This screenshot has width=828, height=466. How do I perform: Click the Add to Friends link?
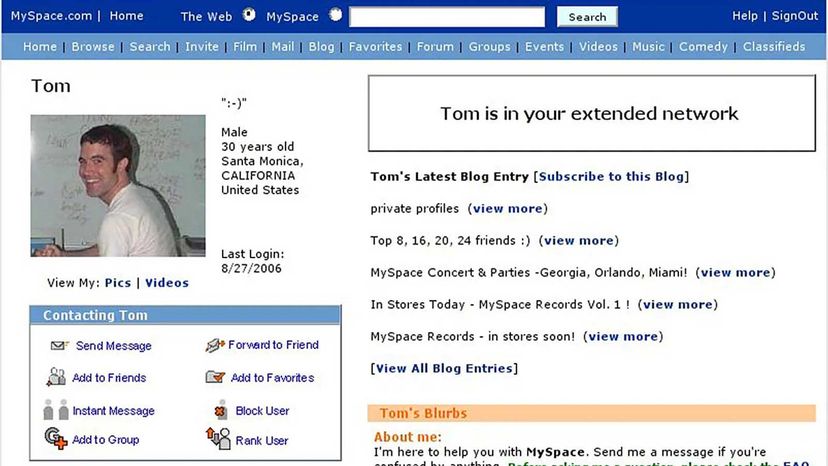(109, 377)
